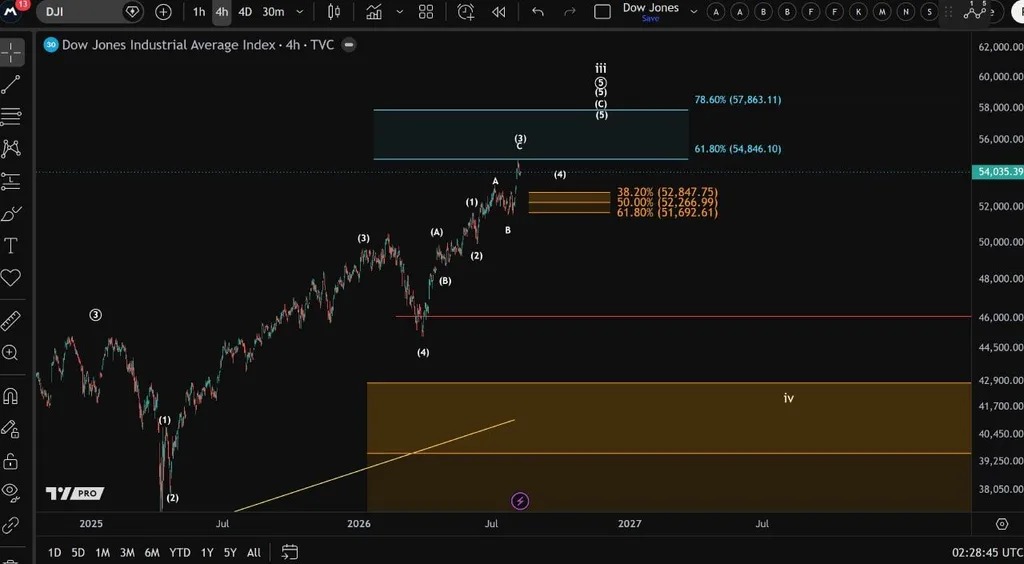Image resolution: width=1024 pixels, height=564 pixels.
Task: Open the candlestick chart type selector
Action: (334, 12)
